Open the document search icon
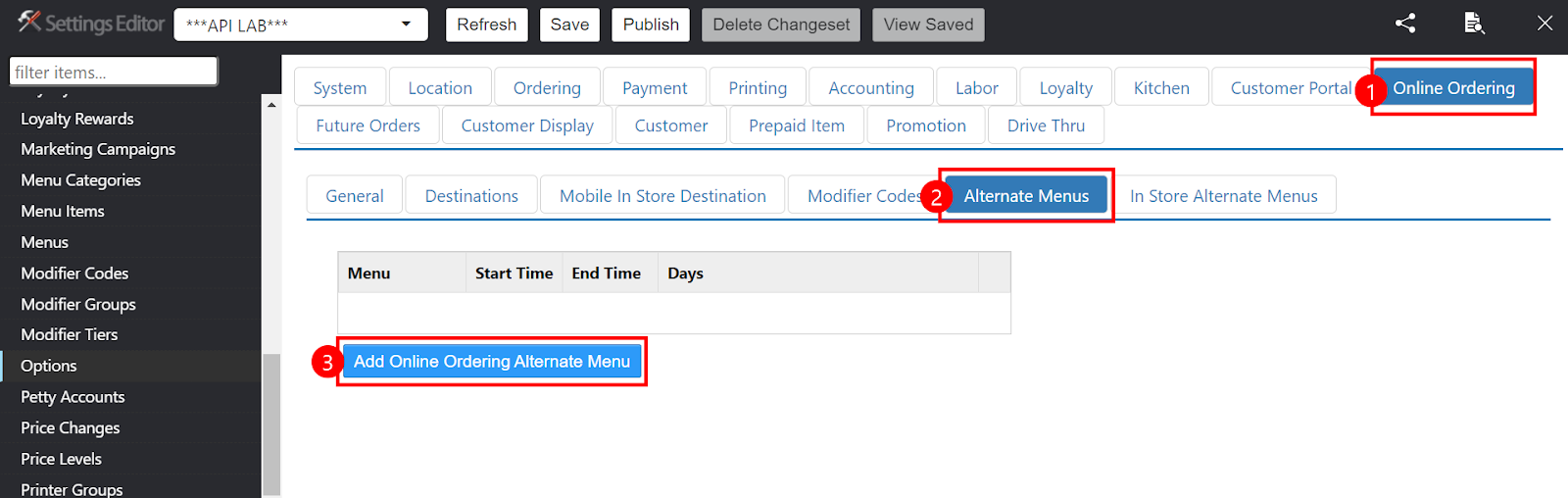The height and width of the screenshot is (498, 1568). click(1474, 24)
